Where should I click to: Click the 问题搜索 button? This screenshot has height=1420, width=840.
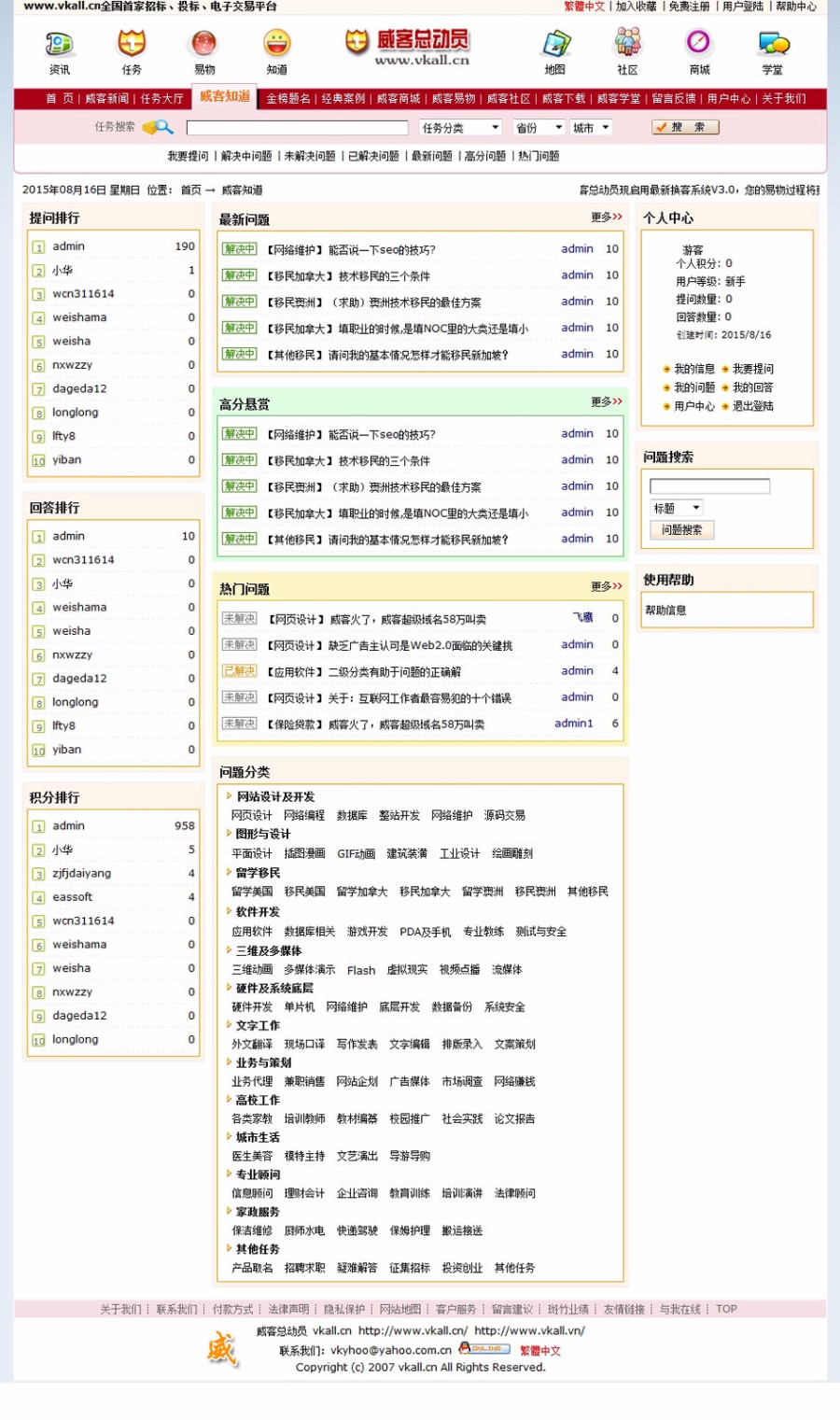tap(681, 530)
